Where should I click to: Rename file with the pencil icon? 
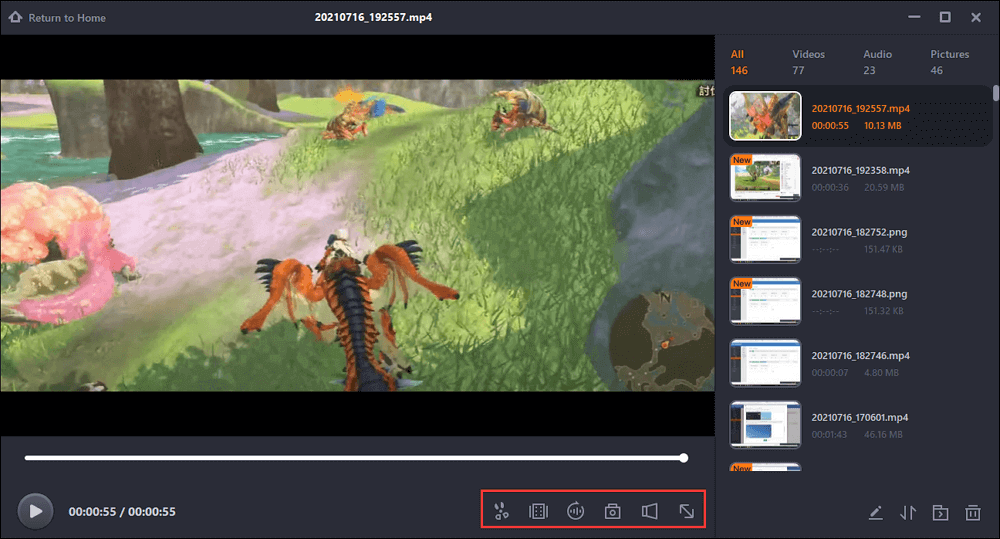click(875, 513)
